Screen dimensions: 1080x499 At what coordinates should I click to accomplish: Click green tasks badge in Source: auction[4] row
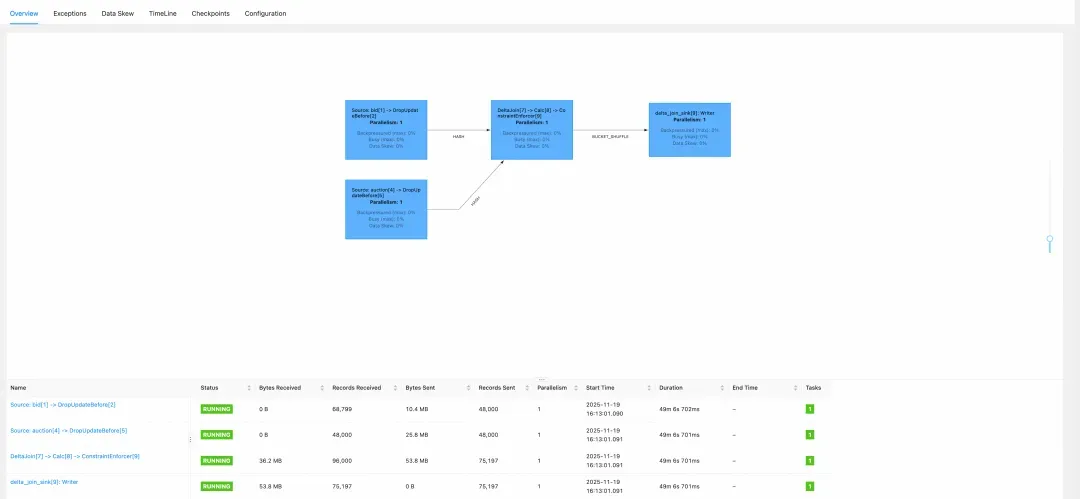tap(810, 435)
